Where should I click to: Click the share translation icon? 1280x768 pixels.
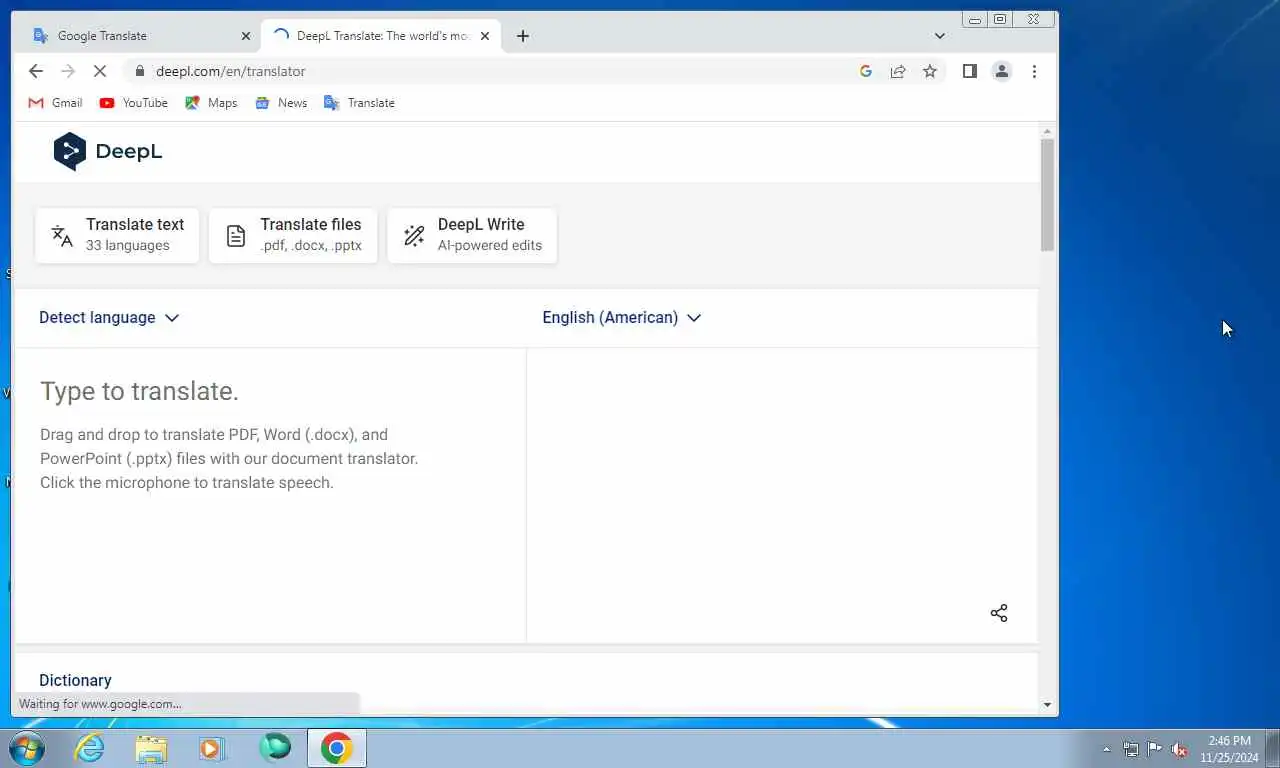[x=999, y=613]
